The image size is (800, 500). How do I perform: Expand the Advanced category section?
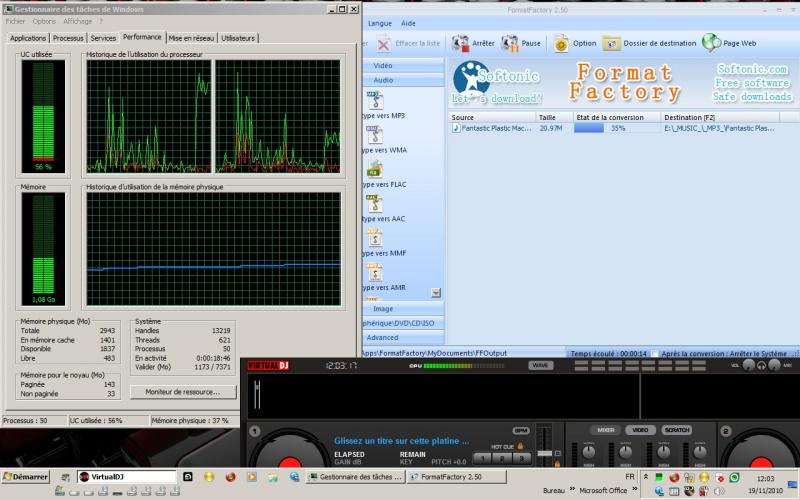[x=384, y=337]
